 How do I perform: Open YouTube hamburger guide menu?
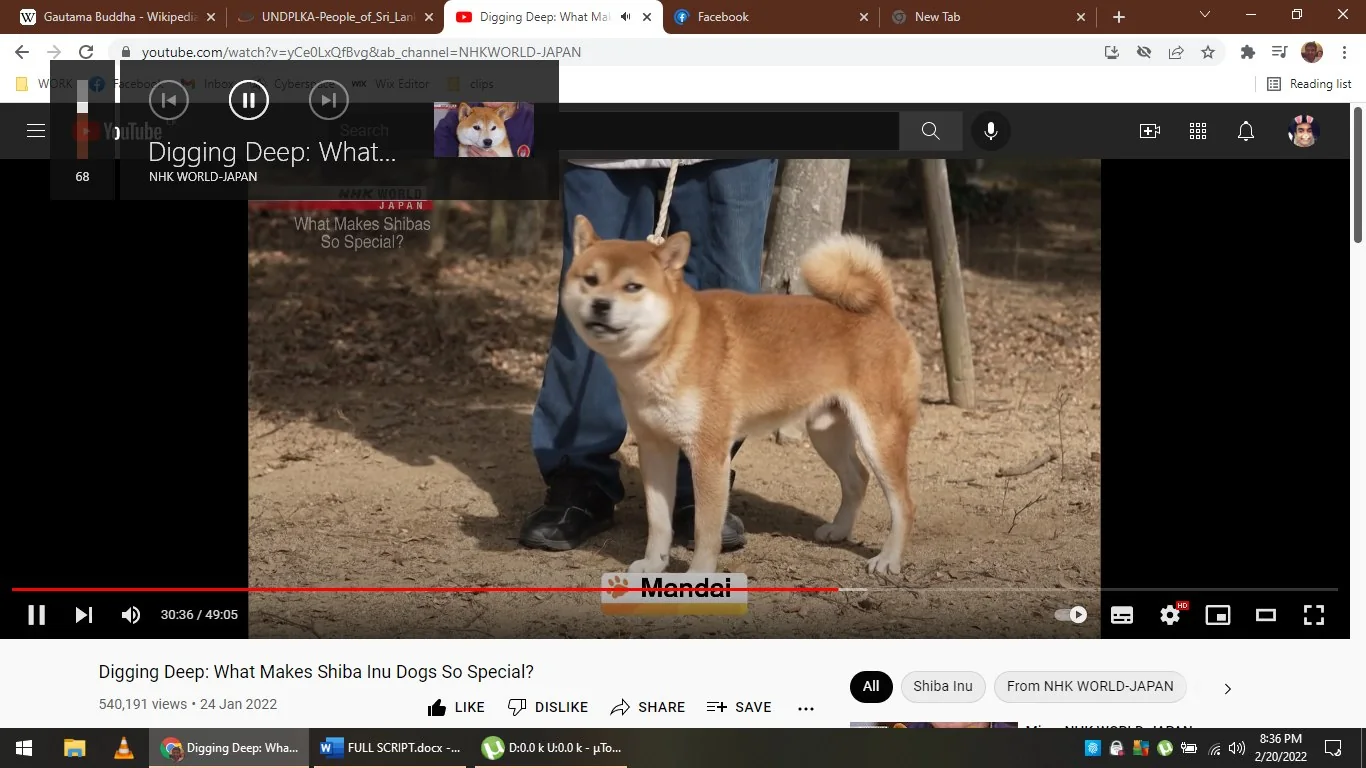click(36, 131)
